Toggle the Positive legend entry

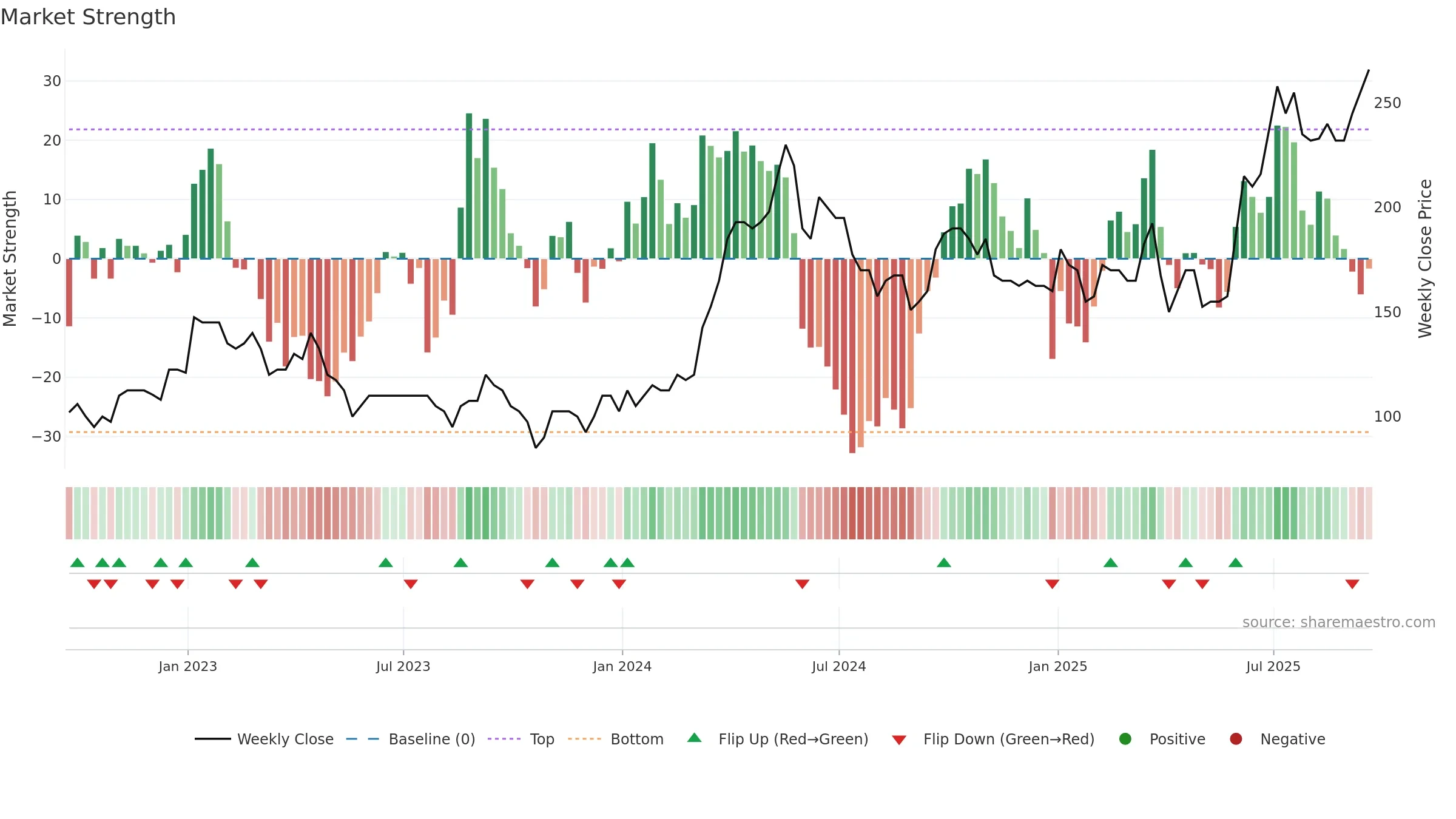coord(1162,739)
